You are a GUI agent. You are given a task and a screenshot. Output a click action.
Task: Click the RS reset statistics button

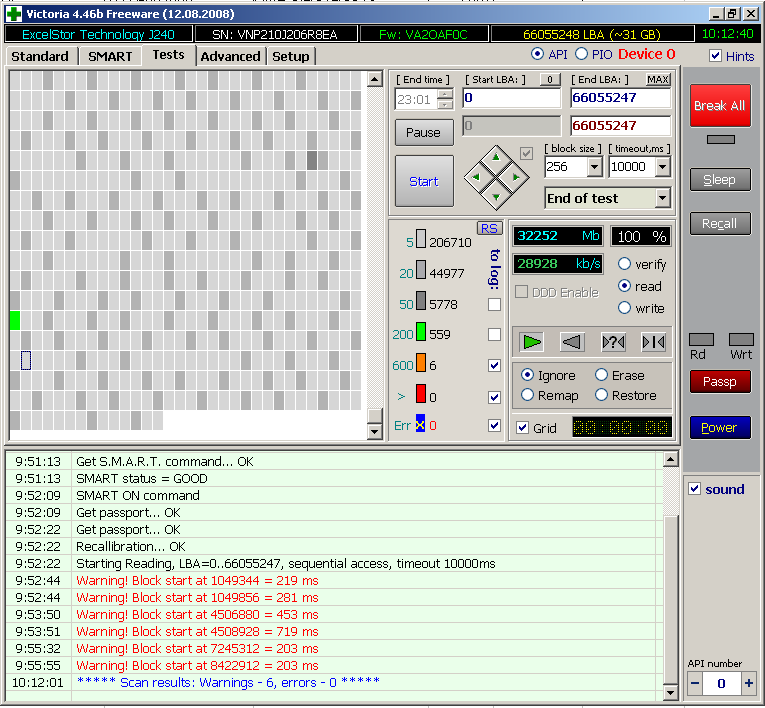pos(490,228)
